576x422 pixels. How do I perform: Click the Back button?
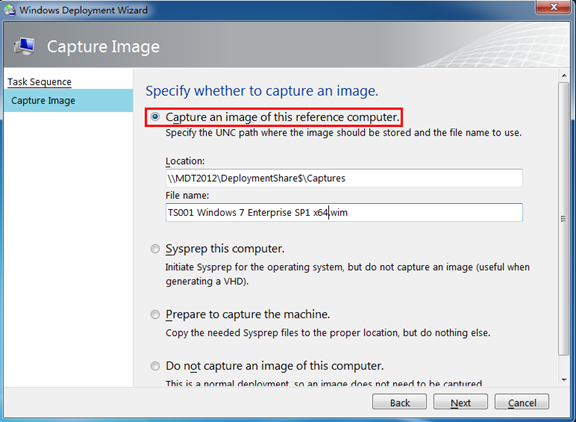399,402
